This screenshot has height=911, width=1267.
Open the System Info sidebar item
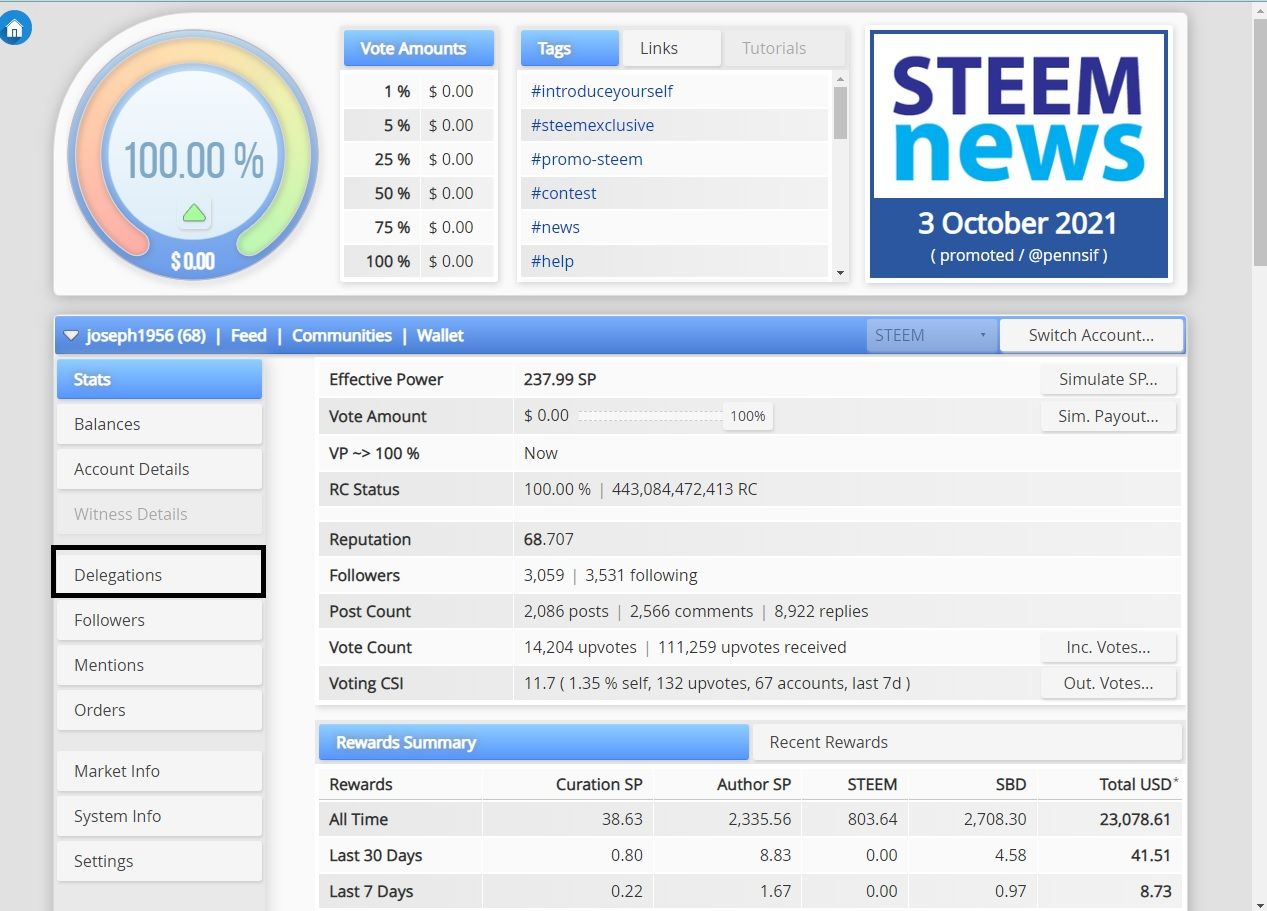(159, 816)
